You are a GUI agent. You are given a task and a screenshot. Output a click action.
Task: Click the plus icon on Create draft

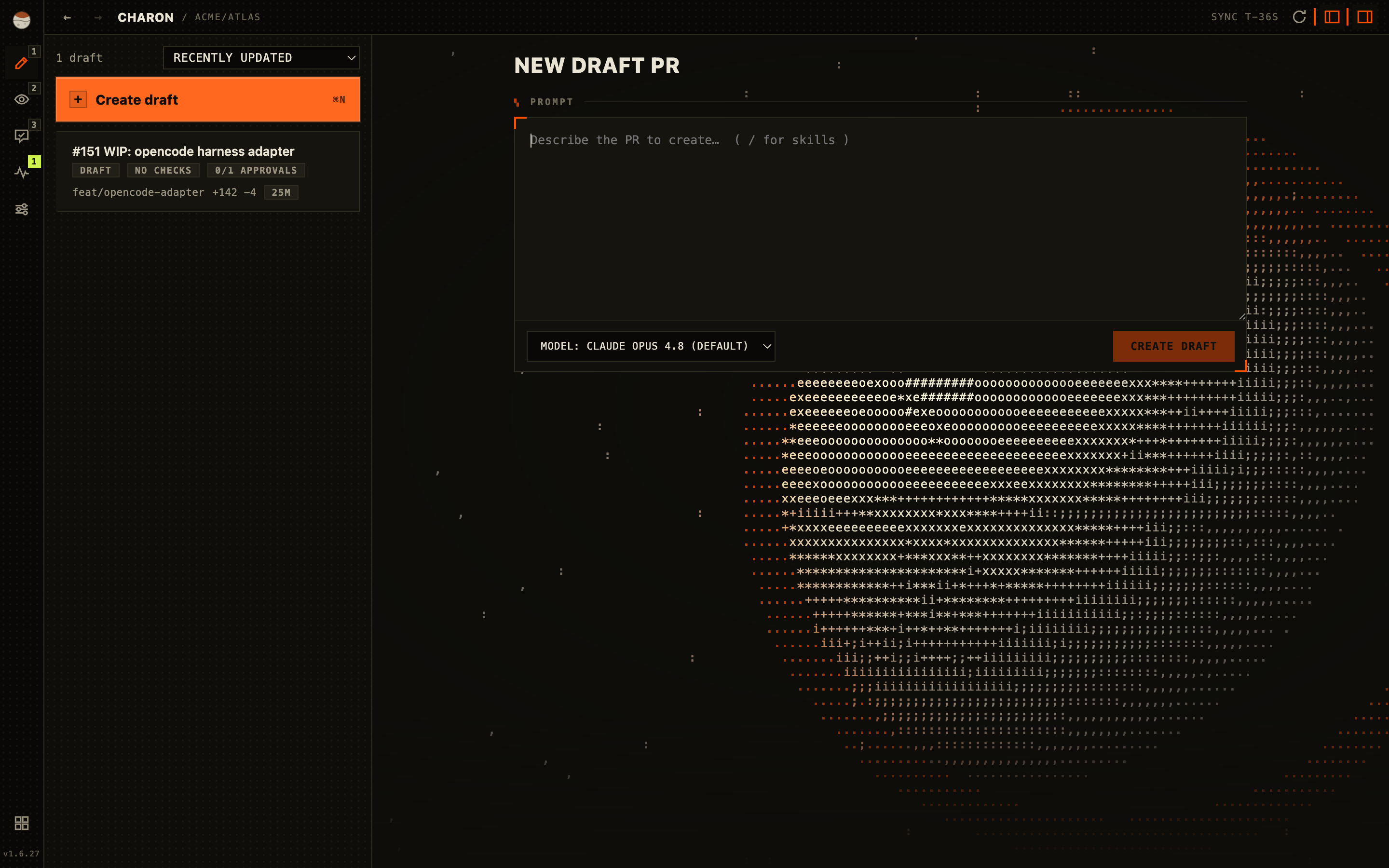pyautogui.click(x=78, y=100)
